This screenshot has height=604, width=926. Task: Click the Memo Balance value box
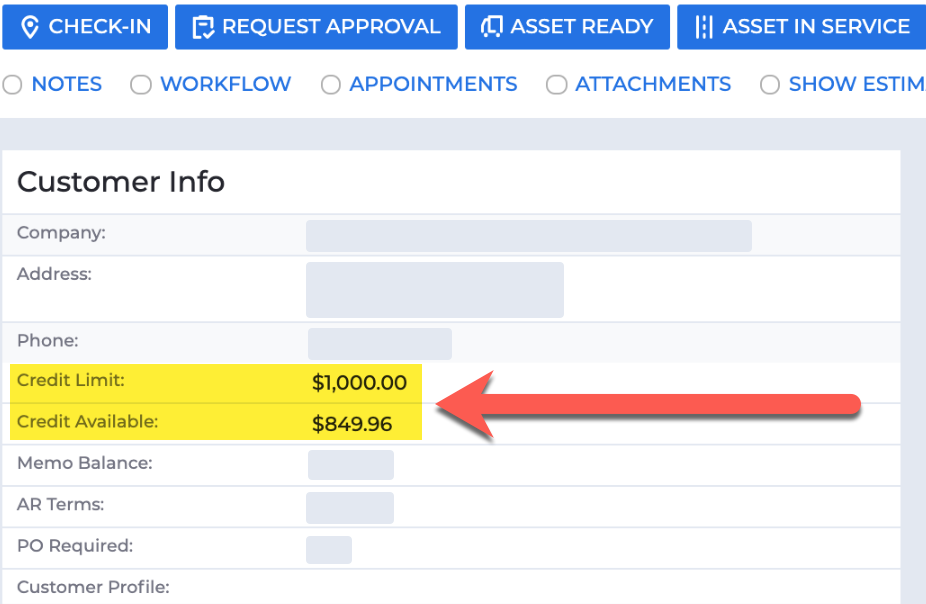(x=351, y=465)
